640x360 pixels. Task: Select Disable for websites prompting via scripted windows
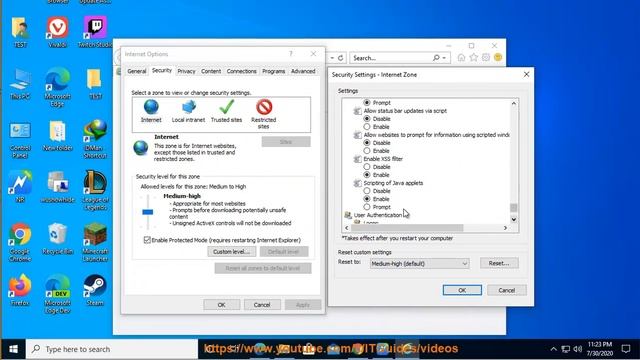pyautogui.click(x=367, y=142)
